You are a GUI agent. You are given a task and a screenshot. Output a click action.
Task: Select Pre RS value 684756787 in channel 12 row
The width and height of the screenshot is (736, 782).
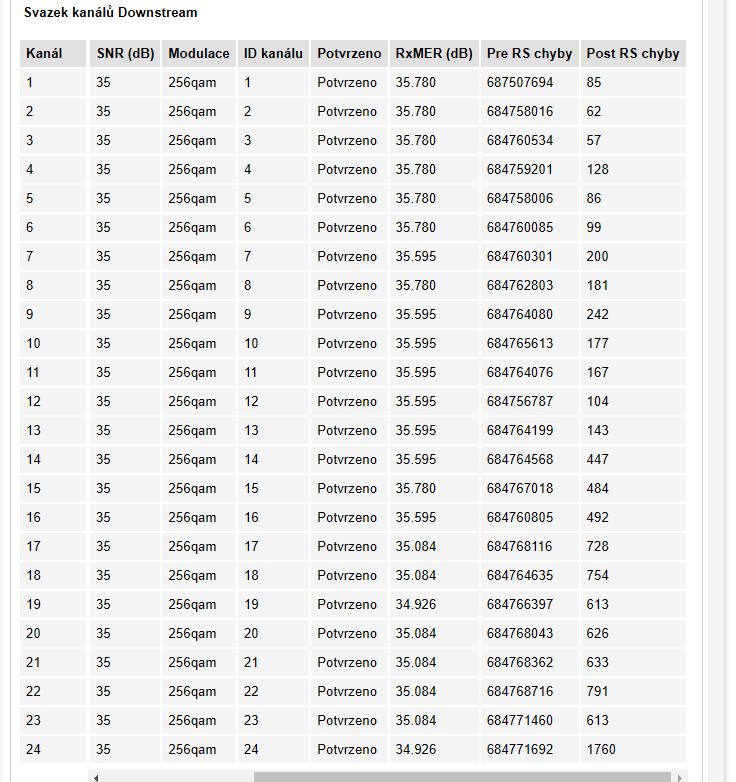(x=520, y=401)
